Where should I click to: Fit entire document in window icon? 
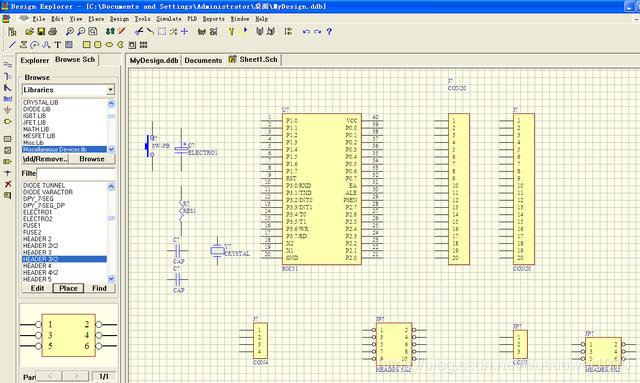pyautogui.click(x=93, y=31)
